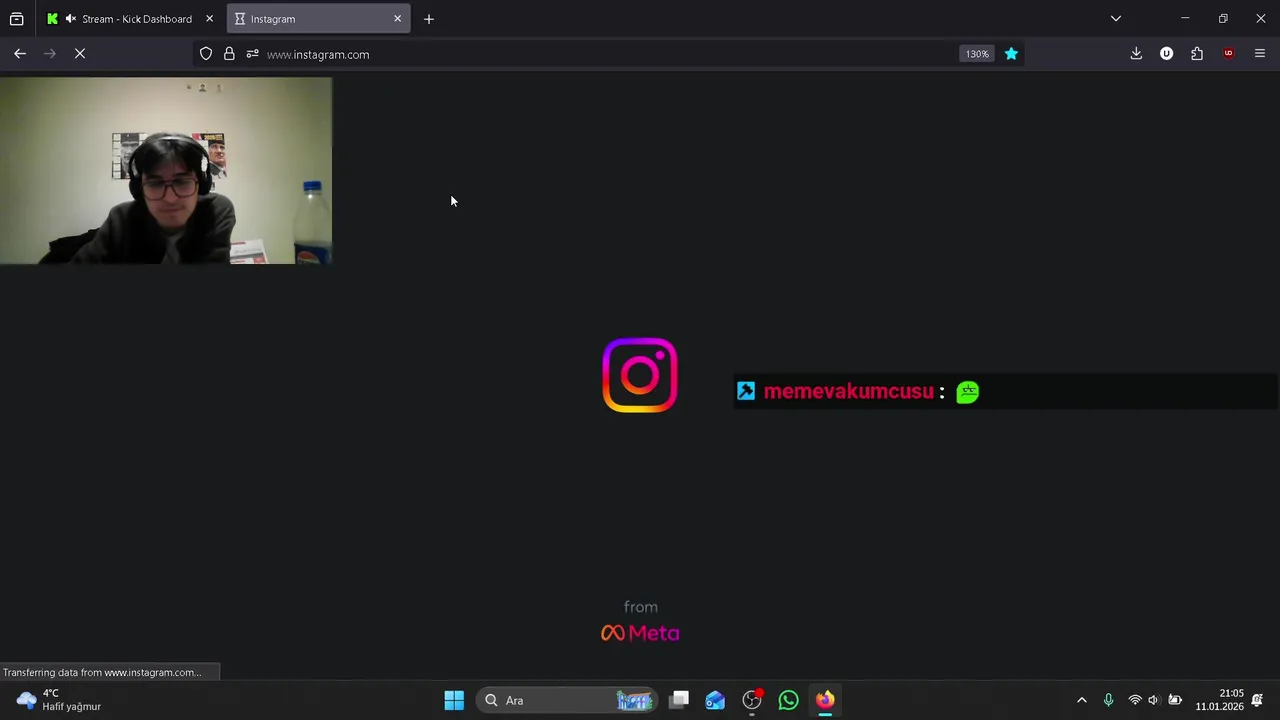View site security padlock information

click(229, 54)
